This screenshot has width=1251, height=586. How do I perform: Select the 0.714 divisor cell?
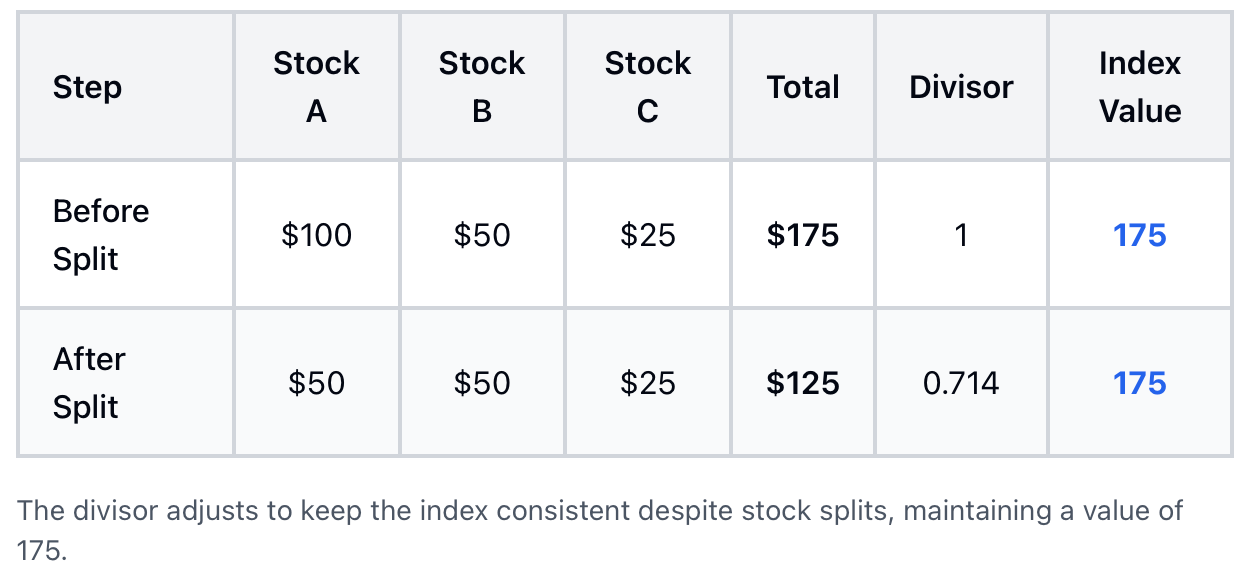[x=961, y=383]
